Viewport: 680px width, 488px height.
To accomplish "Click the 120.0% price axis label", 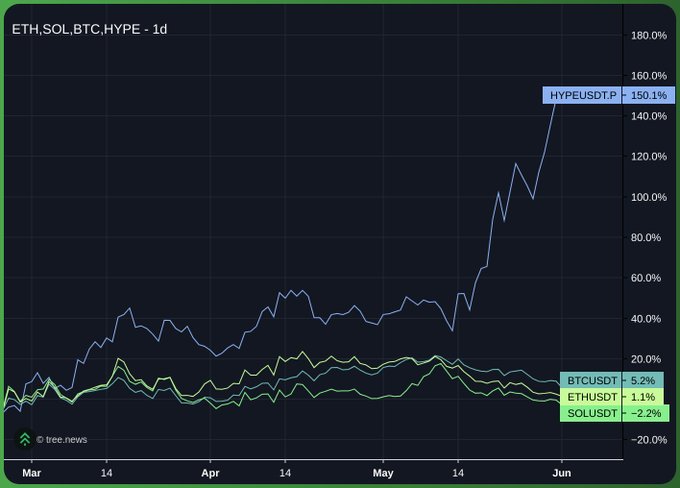I will [649, 157].
